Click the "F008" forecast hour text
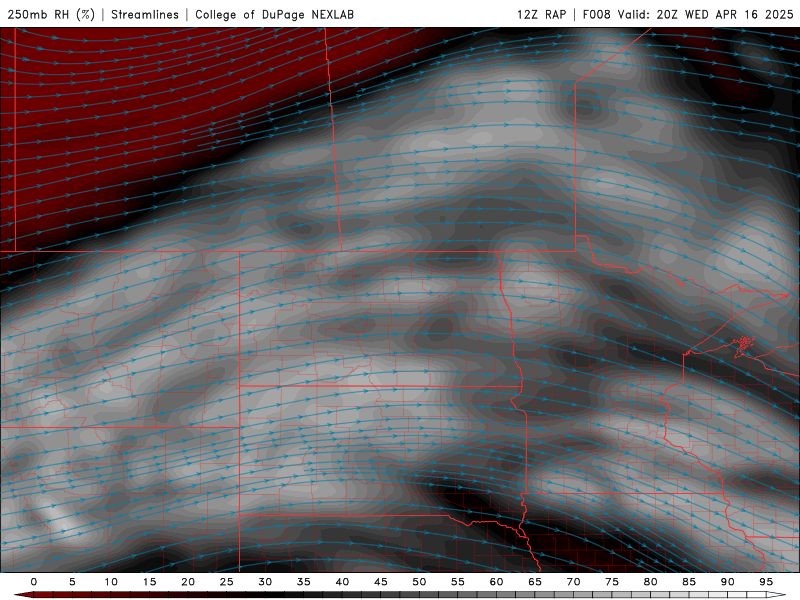 pyautogui.click(x=596, y=14)
